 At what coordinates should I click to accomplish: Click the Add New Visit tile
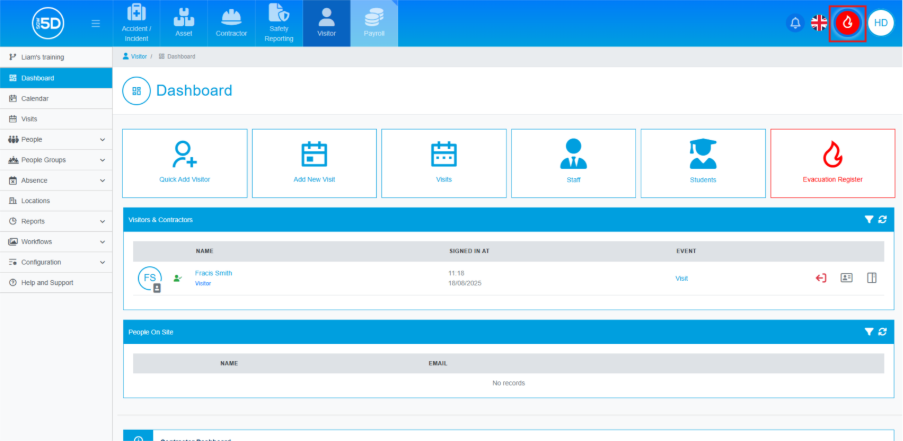click(314, 164)
